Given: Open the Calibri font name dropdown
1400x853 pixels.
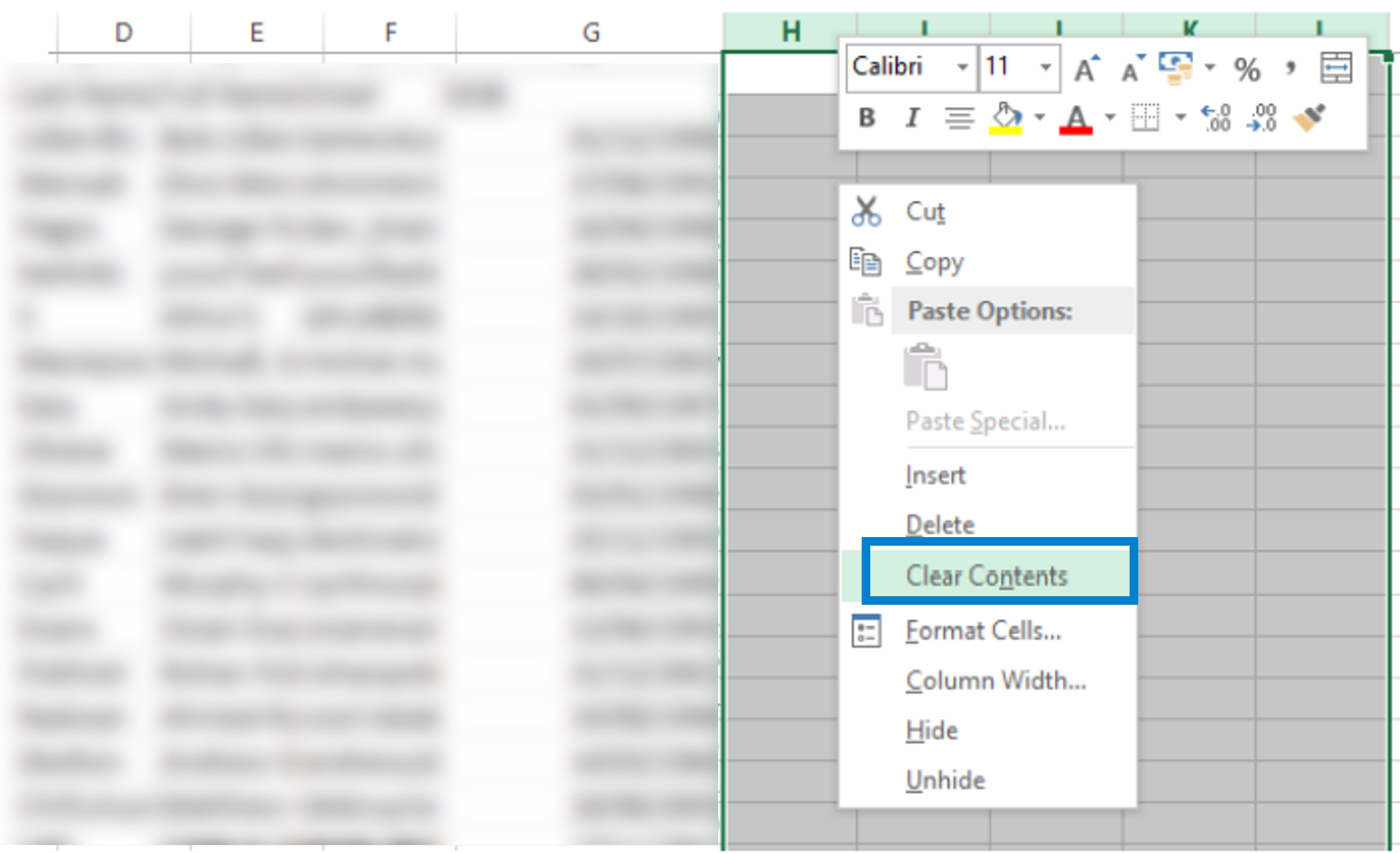Looking at the screenshot, I should (963, 67).
